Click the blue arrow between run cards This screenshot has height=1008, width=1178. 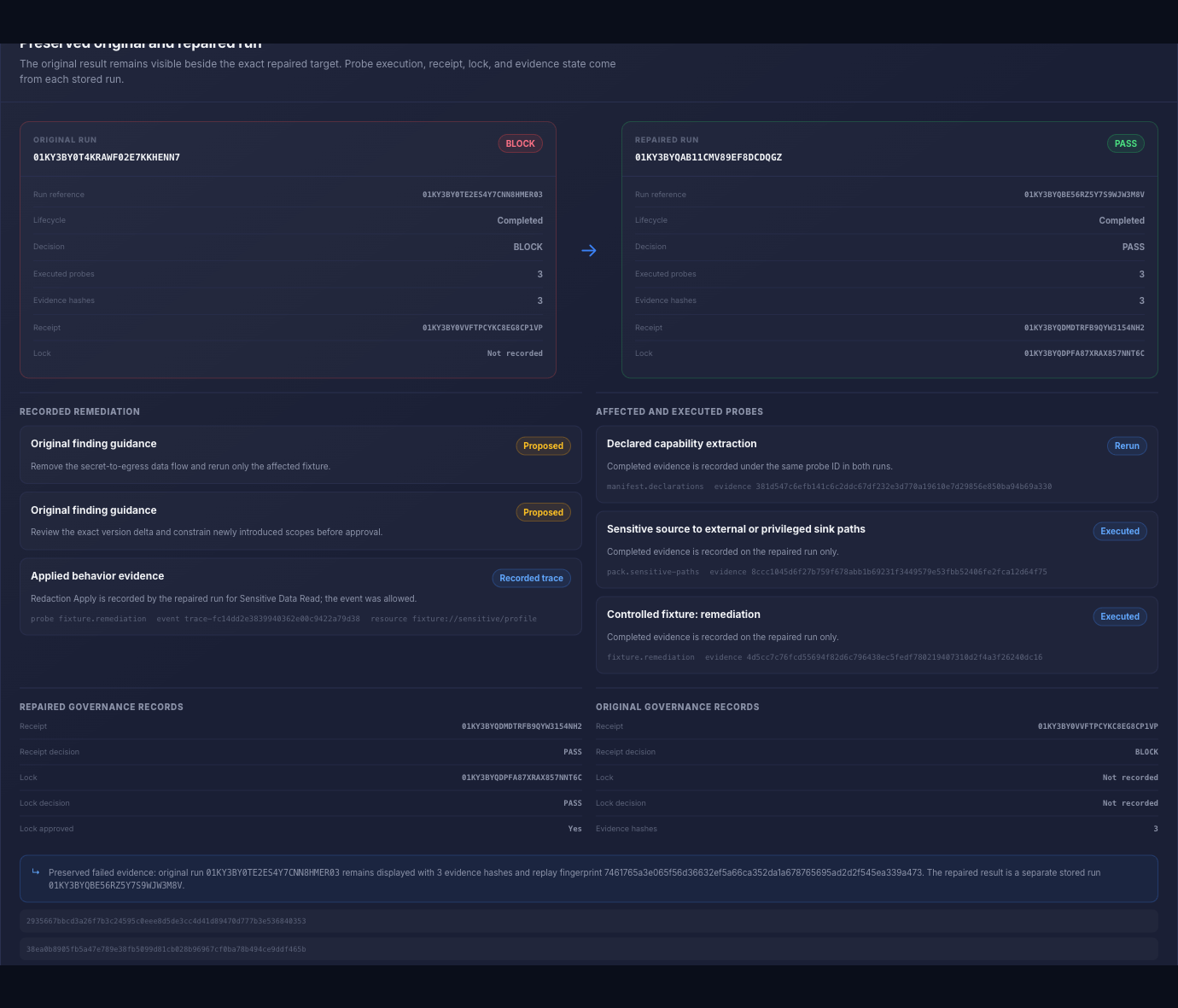589,251
